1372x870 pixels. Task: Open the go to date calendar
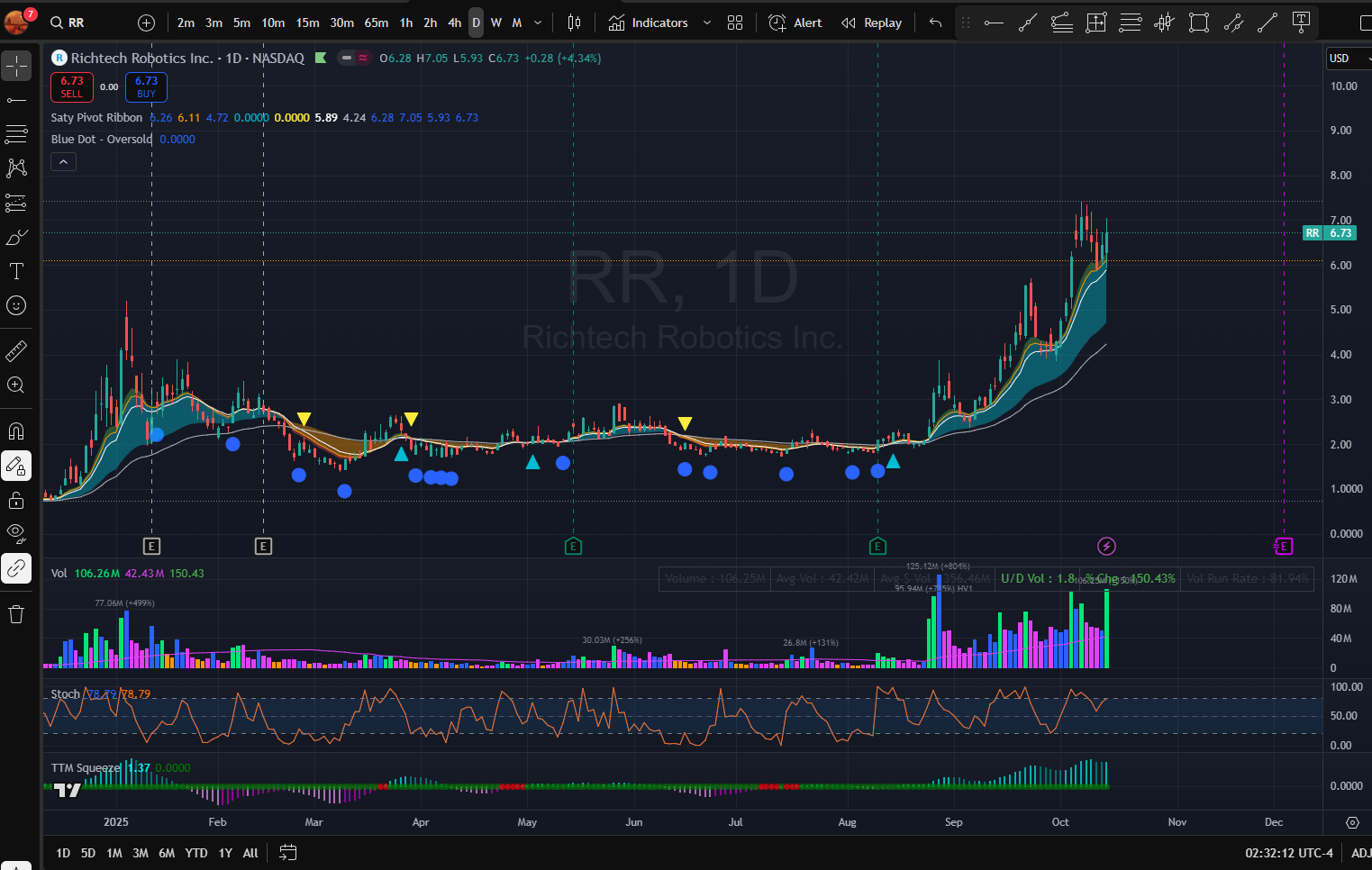pyautogui.click(x=287, y=853)
